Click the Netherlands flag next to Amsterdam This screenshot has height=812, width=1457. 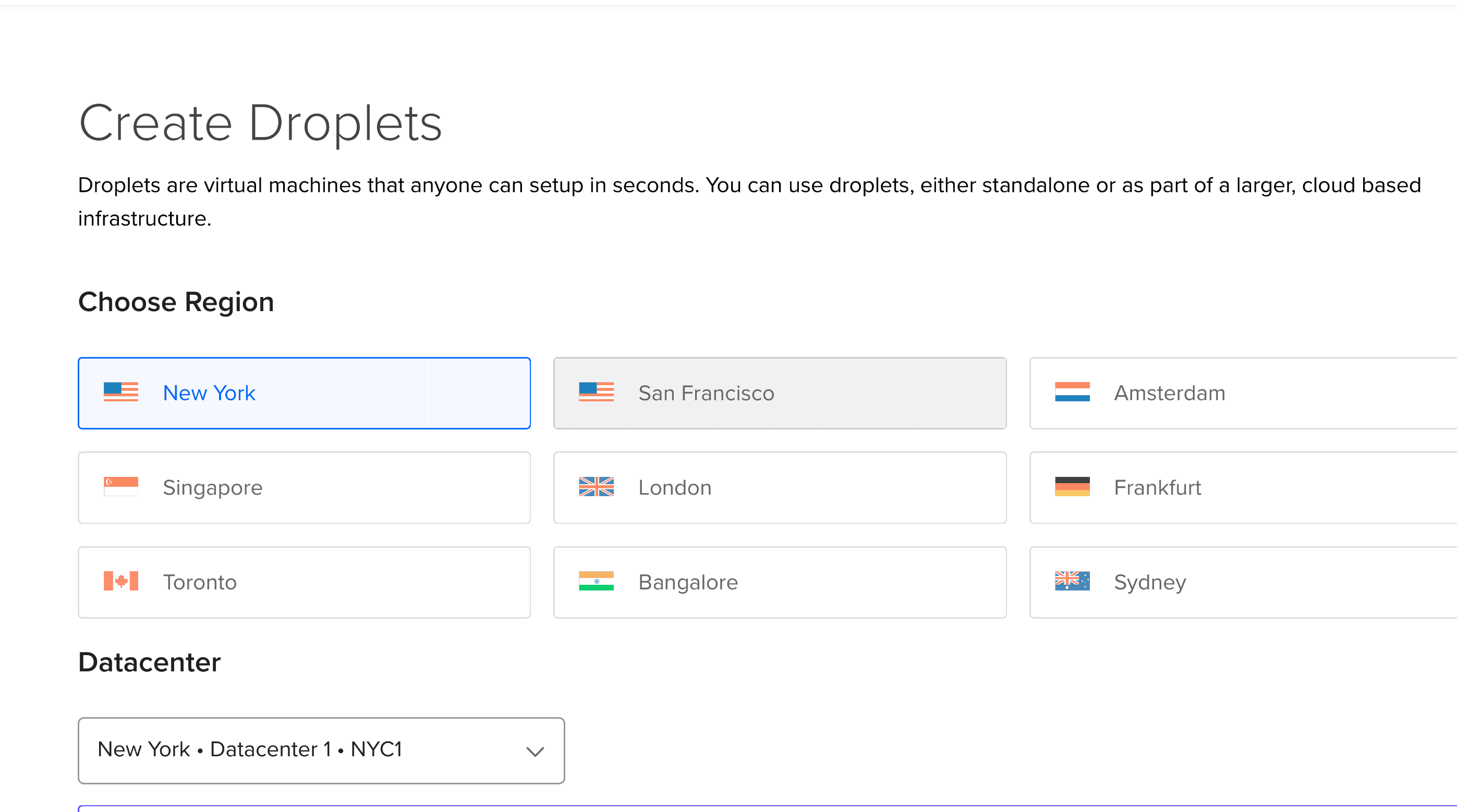1072,392
